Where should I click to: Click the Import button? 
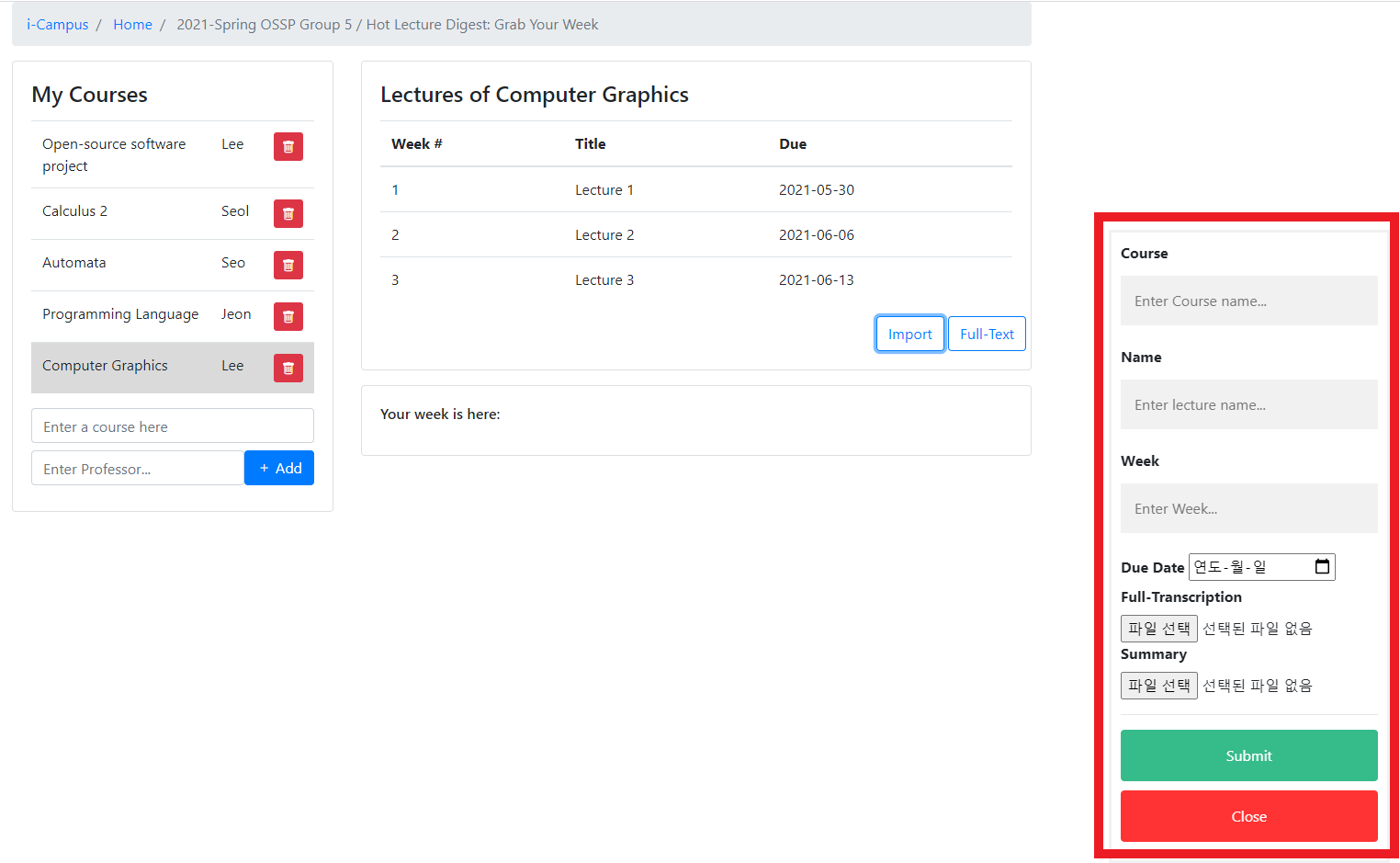(910, 334)
